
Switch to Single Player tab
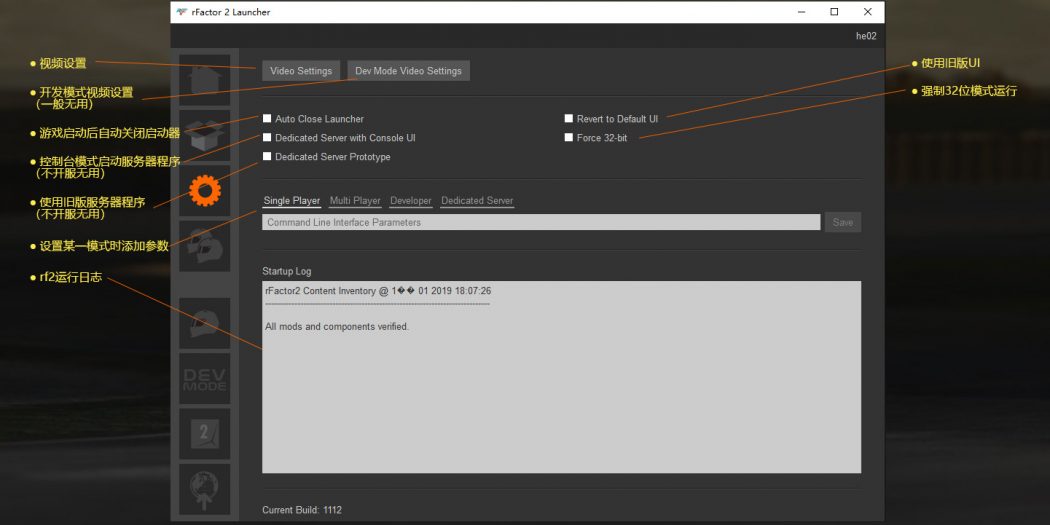[x=291, y=201]
